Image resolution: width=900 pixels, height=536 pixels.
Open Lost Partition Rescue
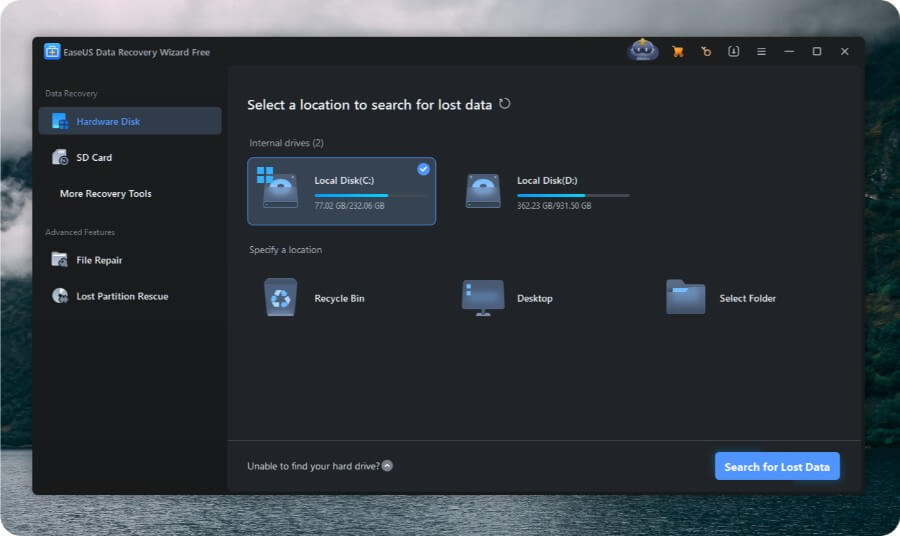(122, 296)
